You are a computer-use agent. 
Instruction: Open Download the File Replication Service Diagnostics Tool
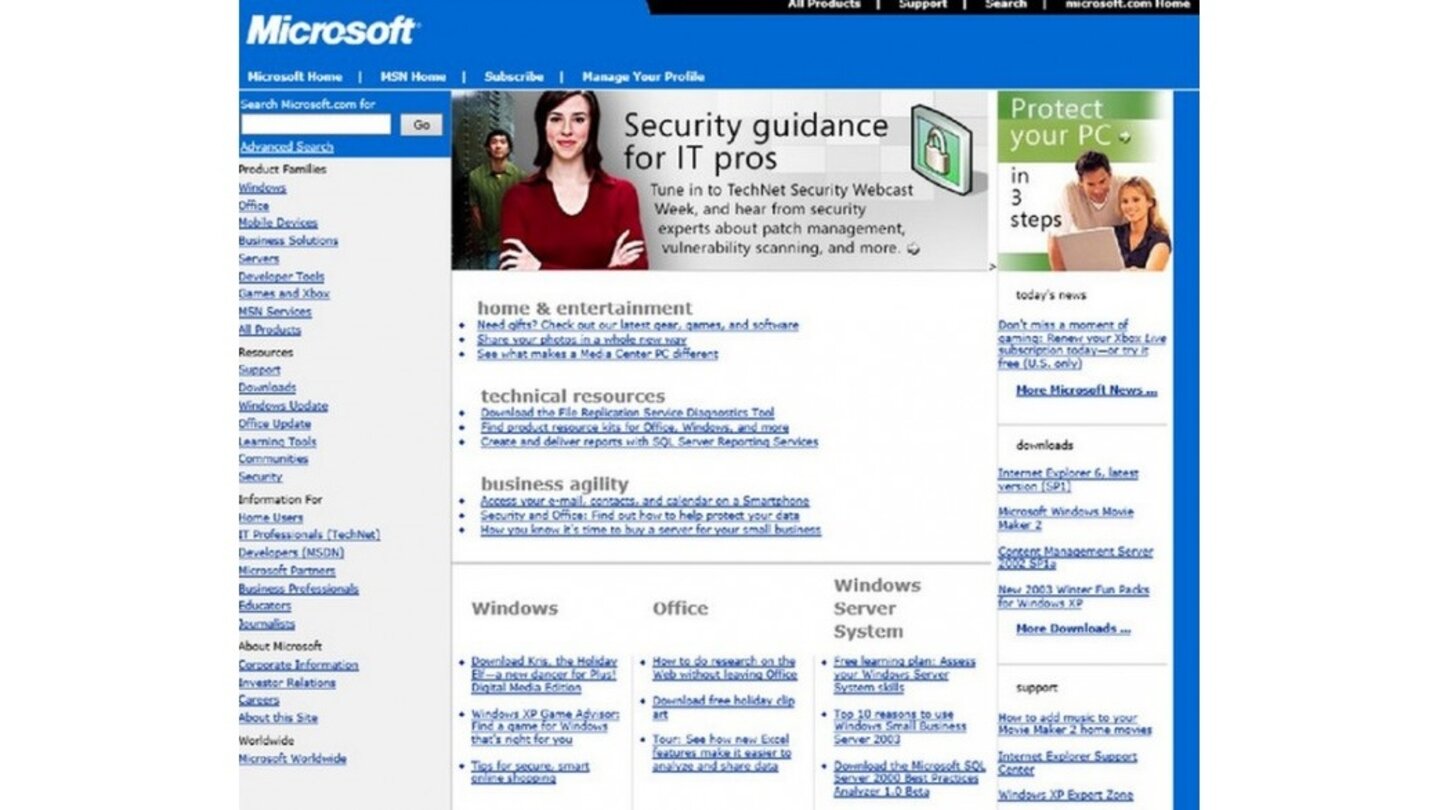point(627,413)
